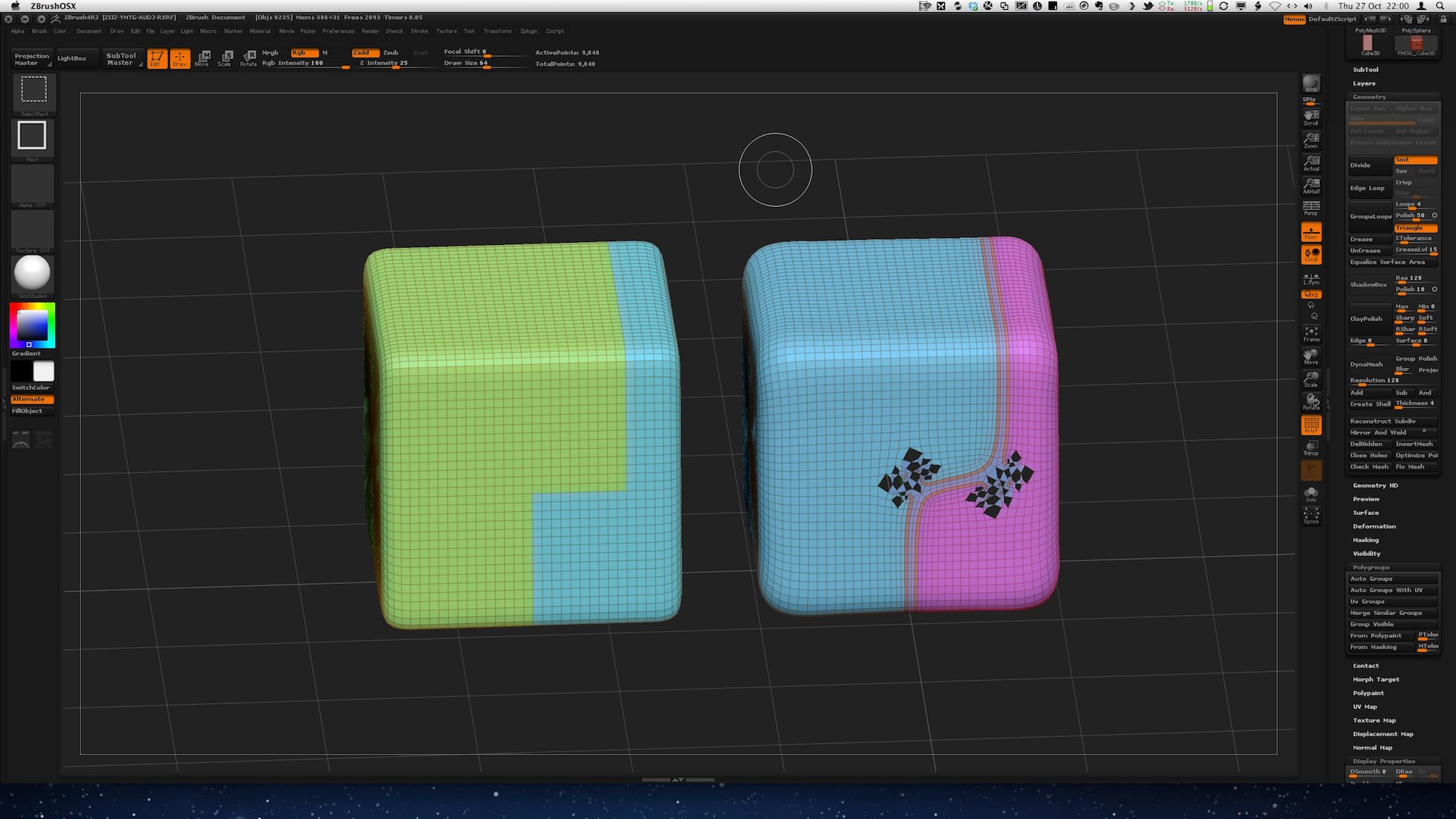This screenshot has height=819, width=1456.
Task: Click the Edit mode icon
Action: [156, 58]
